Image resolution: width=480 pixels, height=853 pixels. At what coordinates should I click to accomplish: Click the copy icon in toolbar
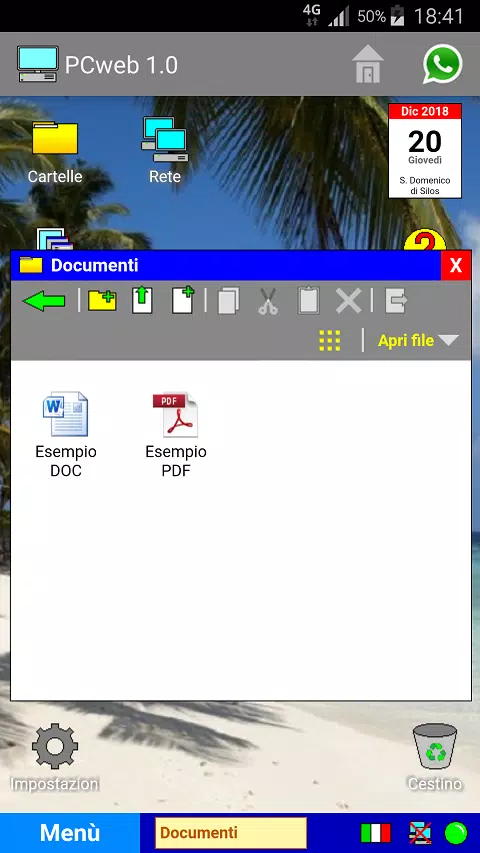point(228,301)
